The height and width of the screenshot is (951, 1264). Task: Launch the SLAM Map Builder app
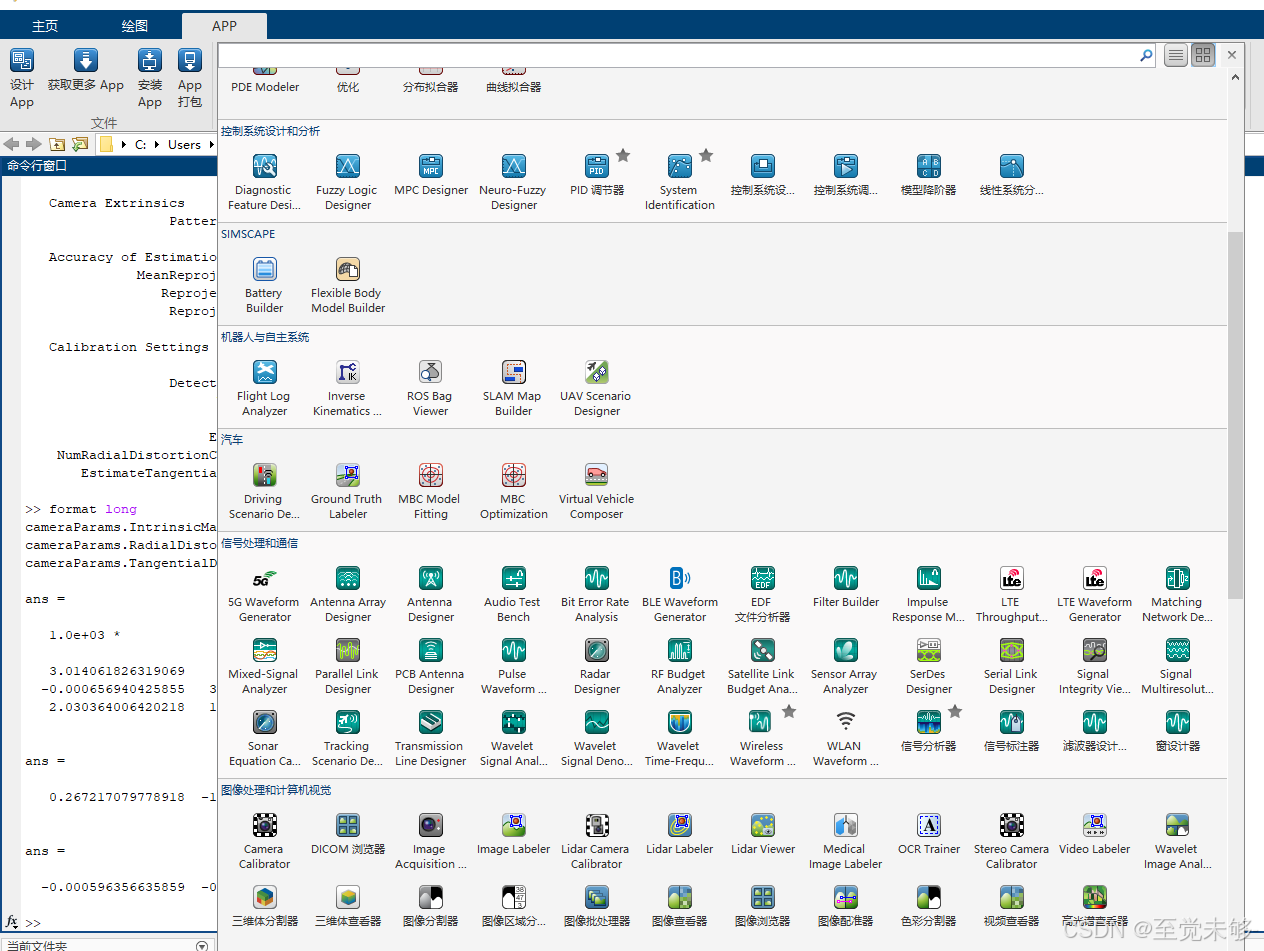[513, 388]
